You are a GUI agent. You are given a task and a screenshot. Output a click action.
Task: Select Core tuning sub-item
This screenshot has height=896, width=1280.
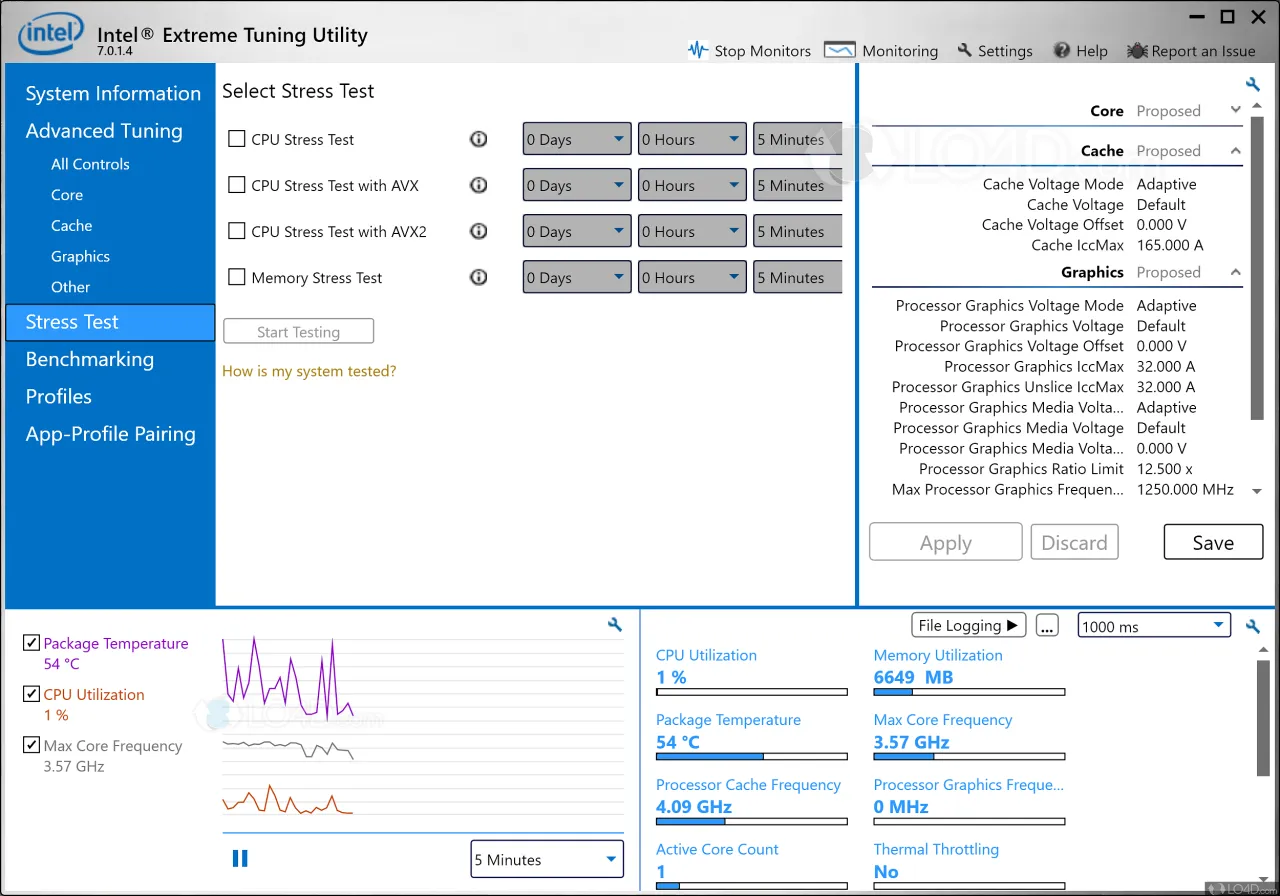[x=67, y=195]
